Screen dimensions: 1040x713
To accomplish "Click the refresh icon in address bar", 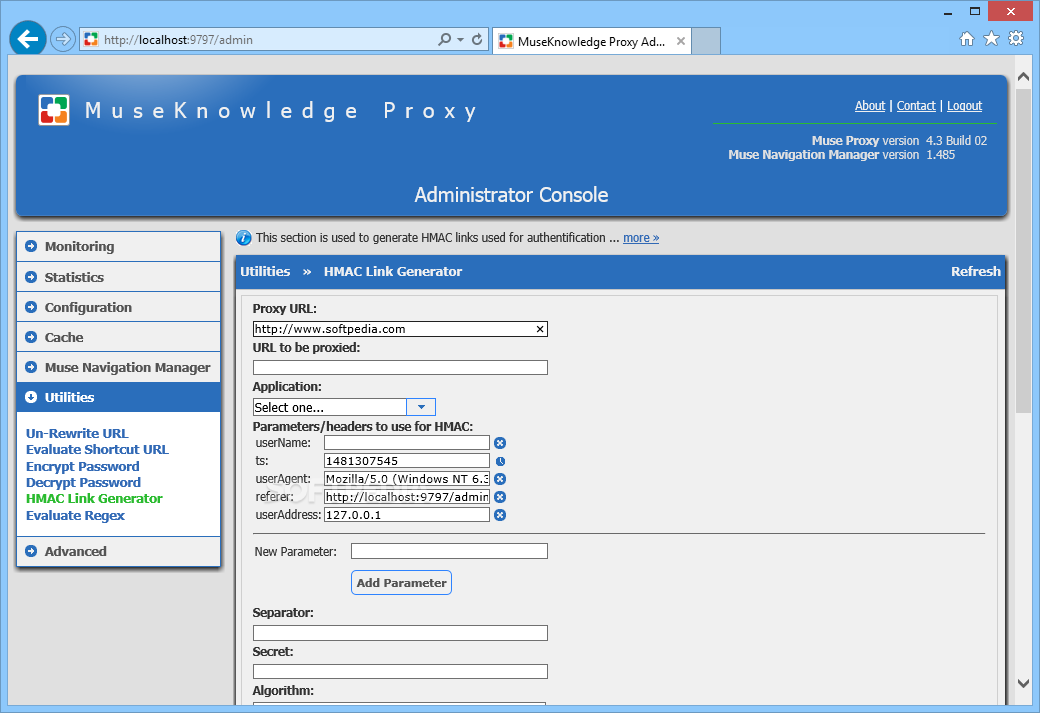I will click(x=477, y=40).
